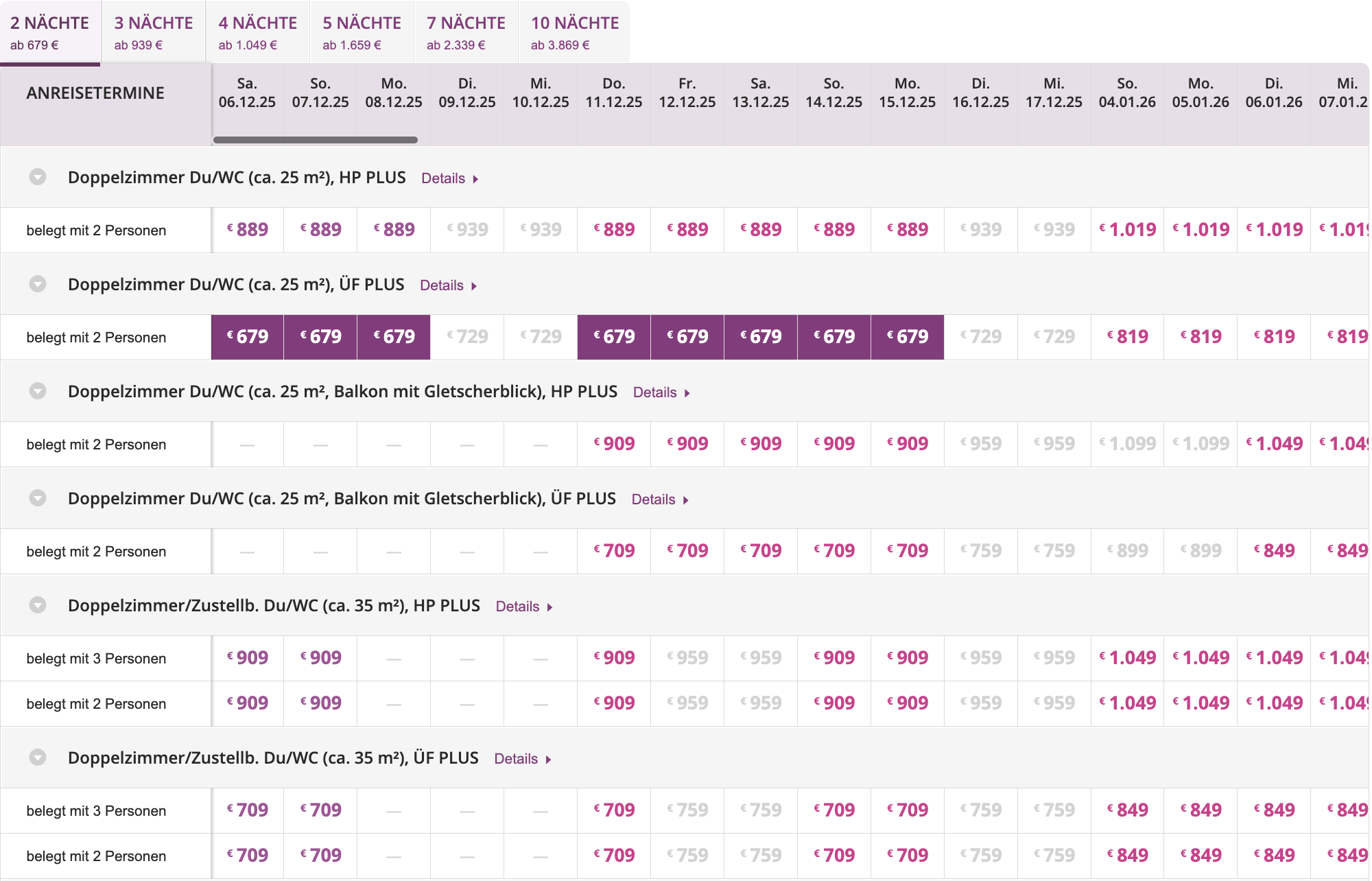The height and width of the screenshot is (881, 1372).
Task: Choose €889 HP PLUS price on 11.12.25
Action: point(614,230)
